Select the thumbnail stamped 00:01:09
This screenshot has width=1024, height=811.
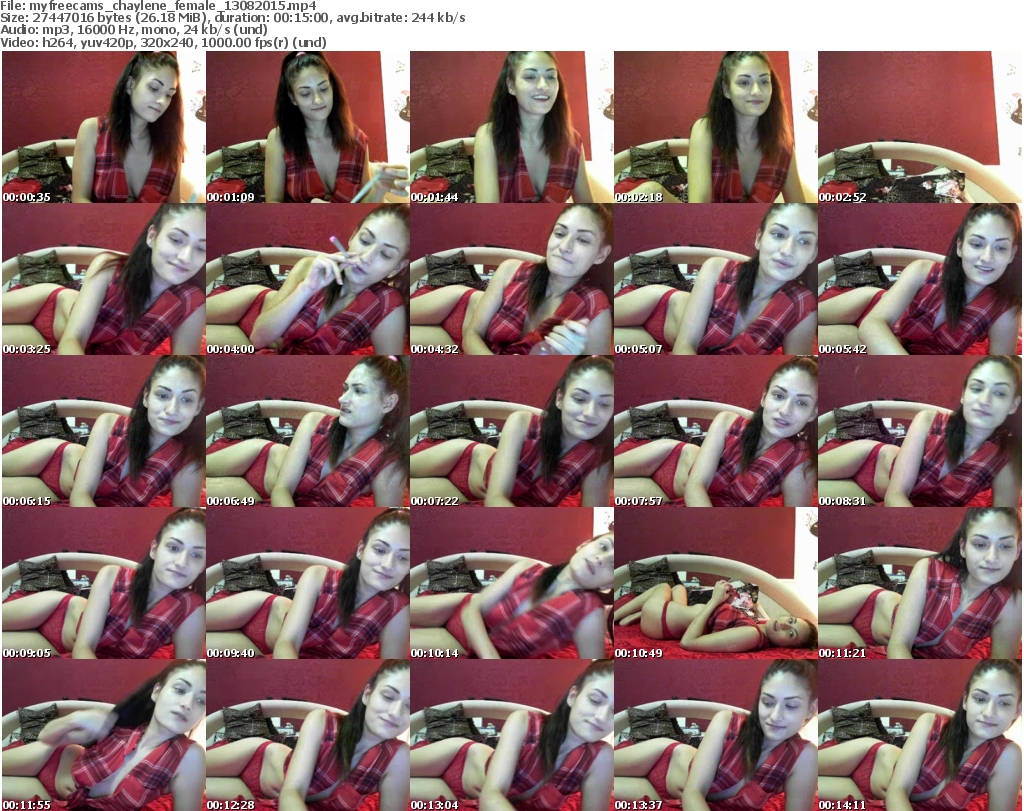coord(308,127)
